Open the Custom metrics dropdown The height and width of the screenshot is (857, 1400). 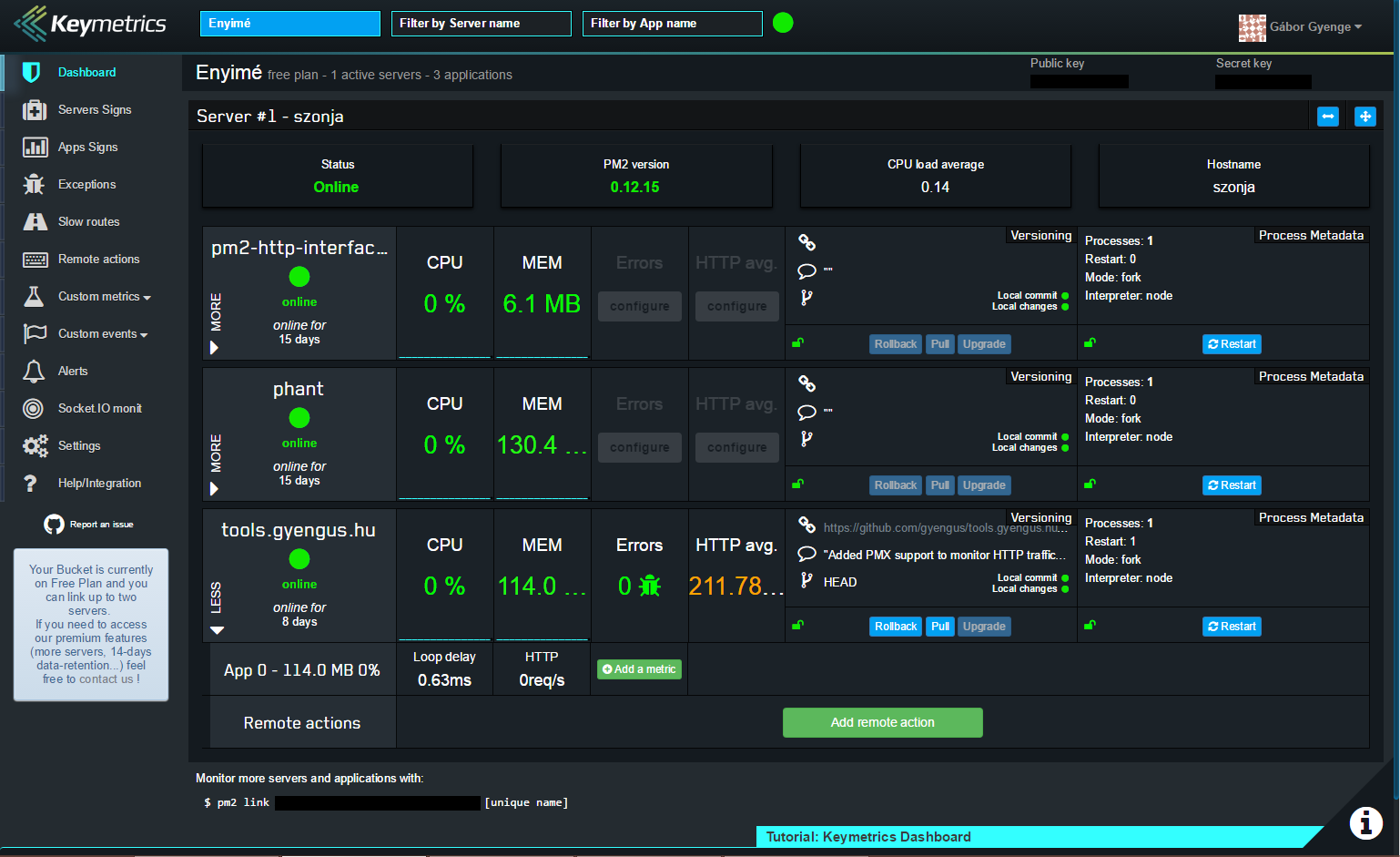pos(104,297)
